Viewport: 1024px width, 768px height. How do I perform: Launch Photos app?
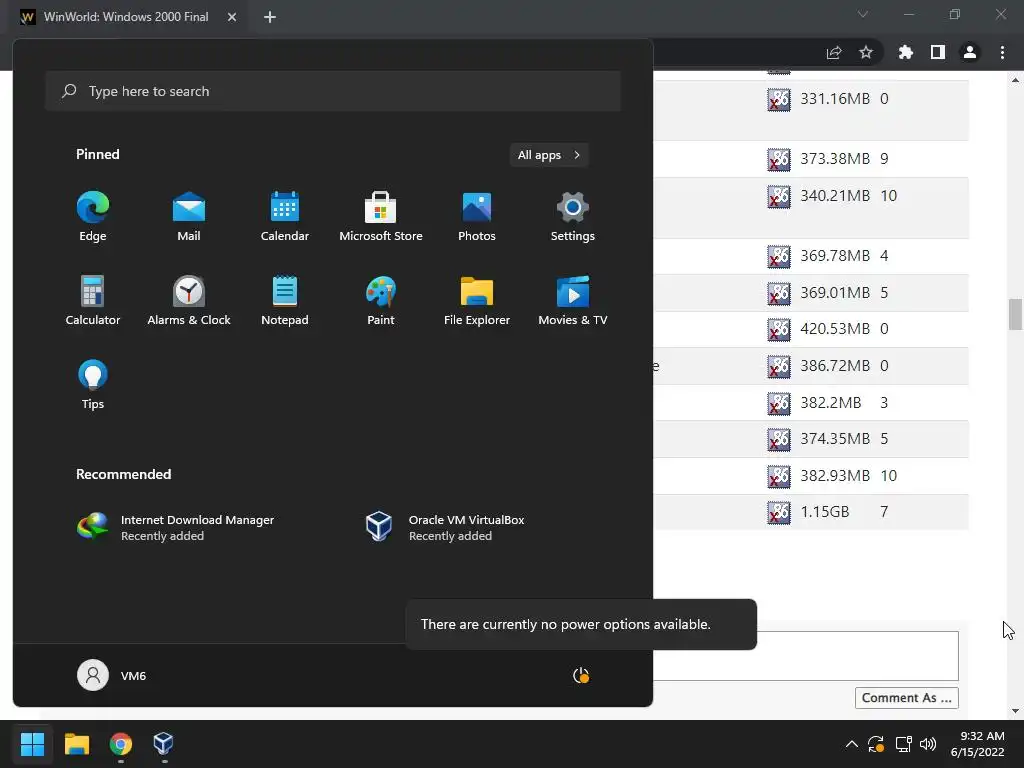477,217
